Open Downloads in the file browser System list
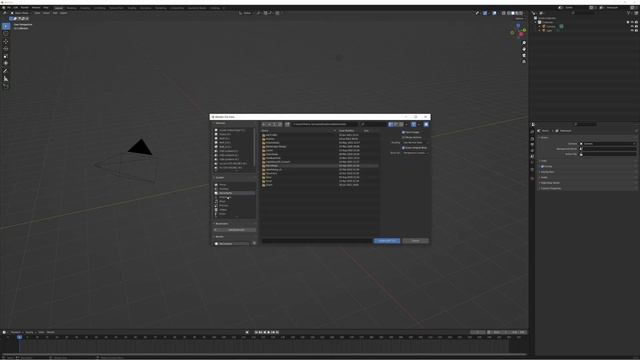This screenshot has width=640, height=360. [225, 198]
